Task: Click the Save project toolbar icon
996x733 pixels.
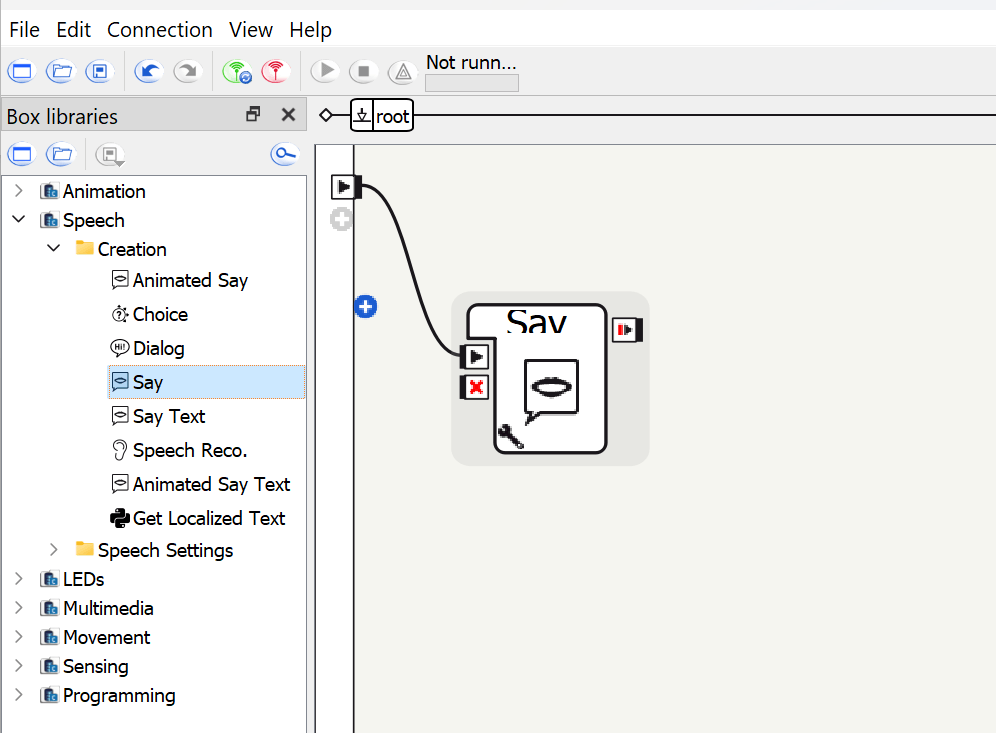Action: tap(98, 72)
